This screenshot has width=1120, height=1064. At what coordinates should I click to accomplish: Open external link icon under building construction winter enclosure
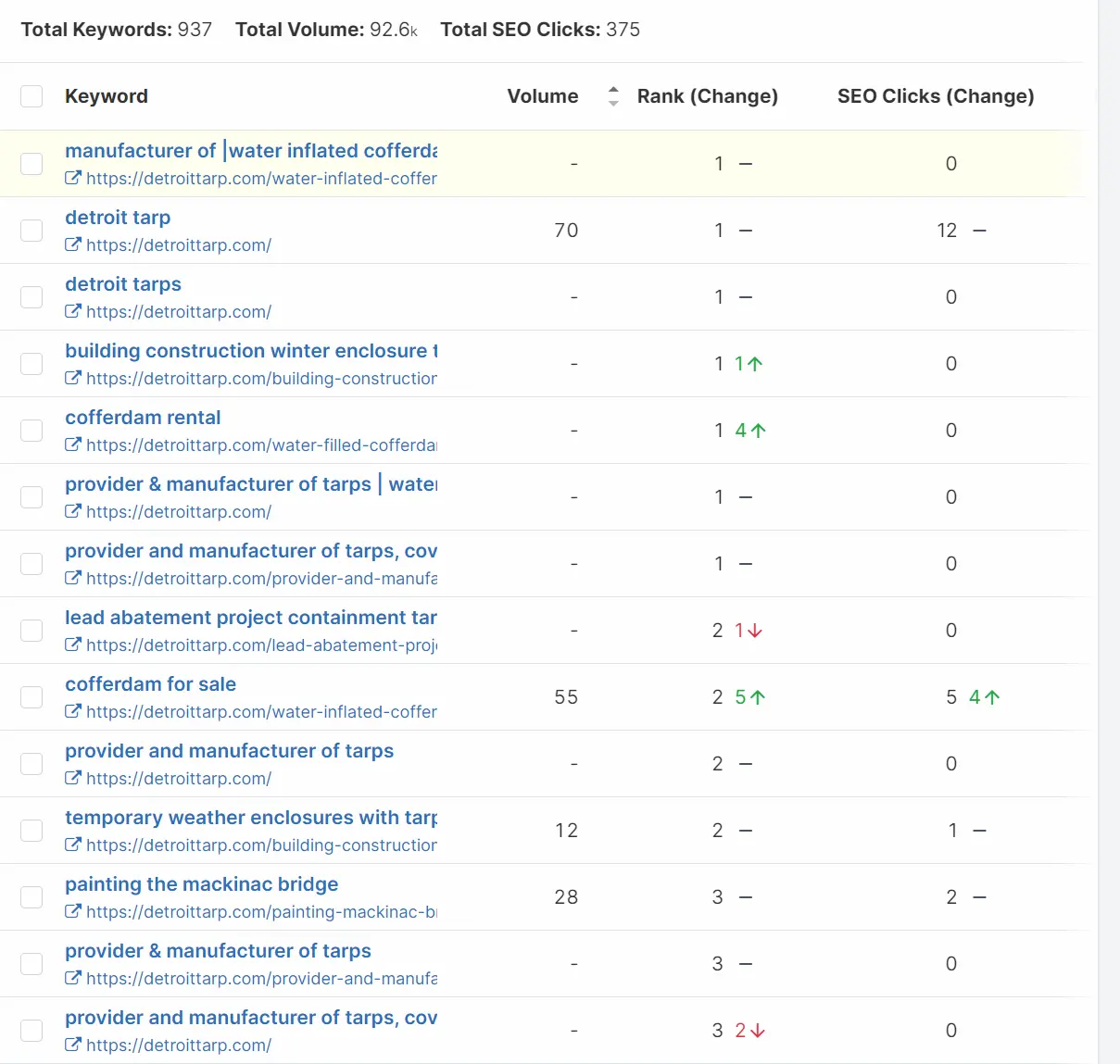point(72,379)
